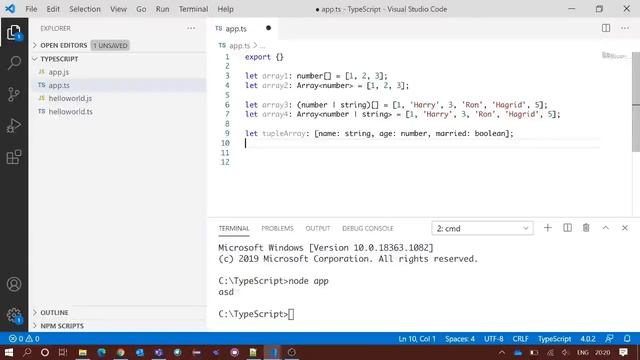Open the Edit menu
Image resolution: width=640 pixels, height=360 pixels.
point(53,9)
